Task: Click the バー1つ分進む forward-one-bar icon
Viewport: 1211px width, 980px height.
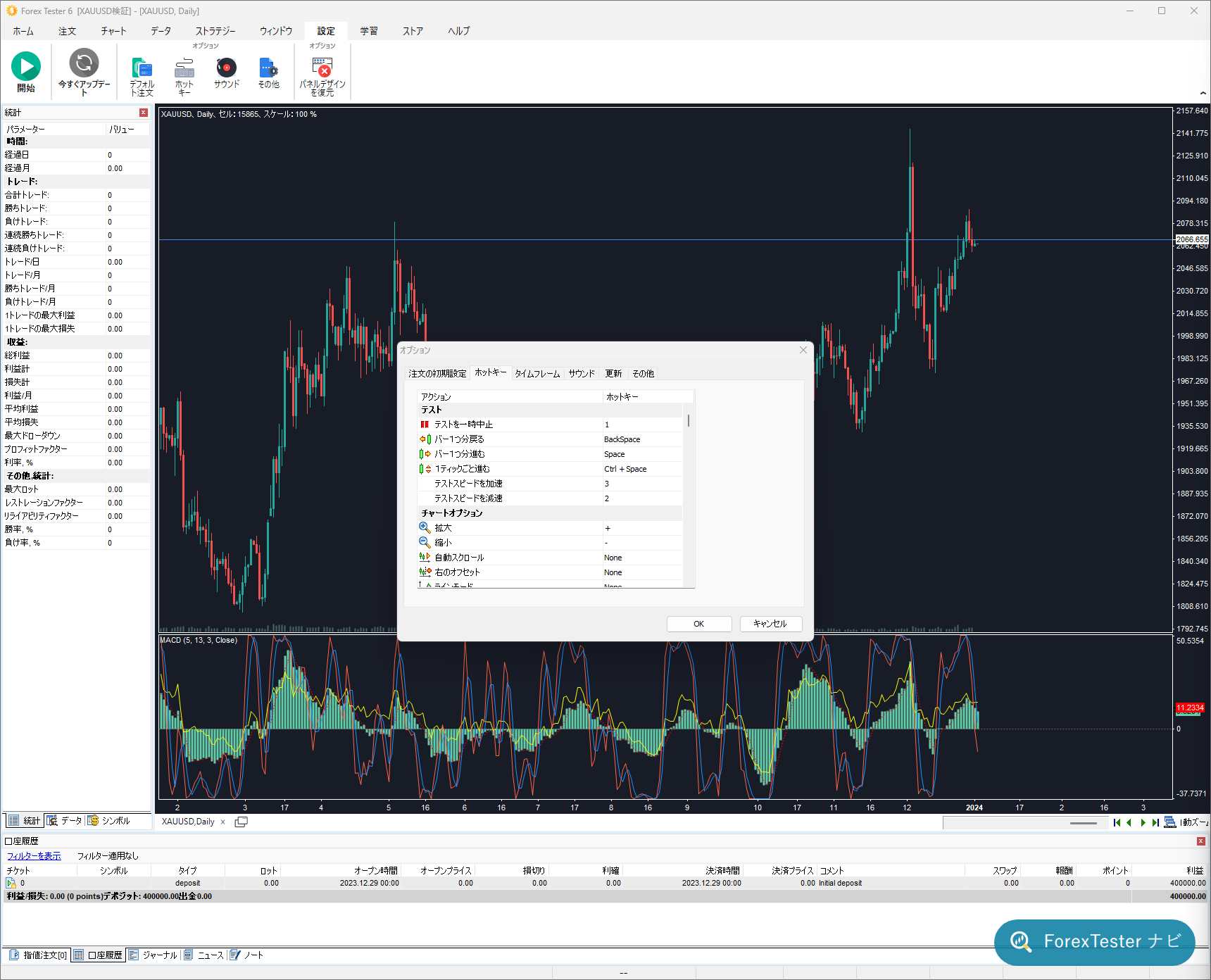Action: [425, 454]
